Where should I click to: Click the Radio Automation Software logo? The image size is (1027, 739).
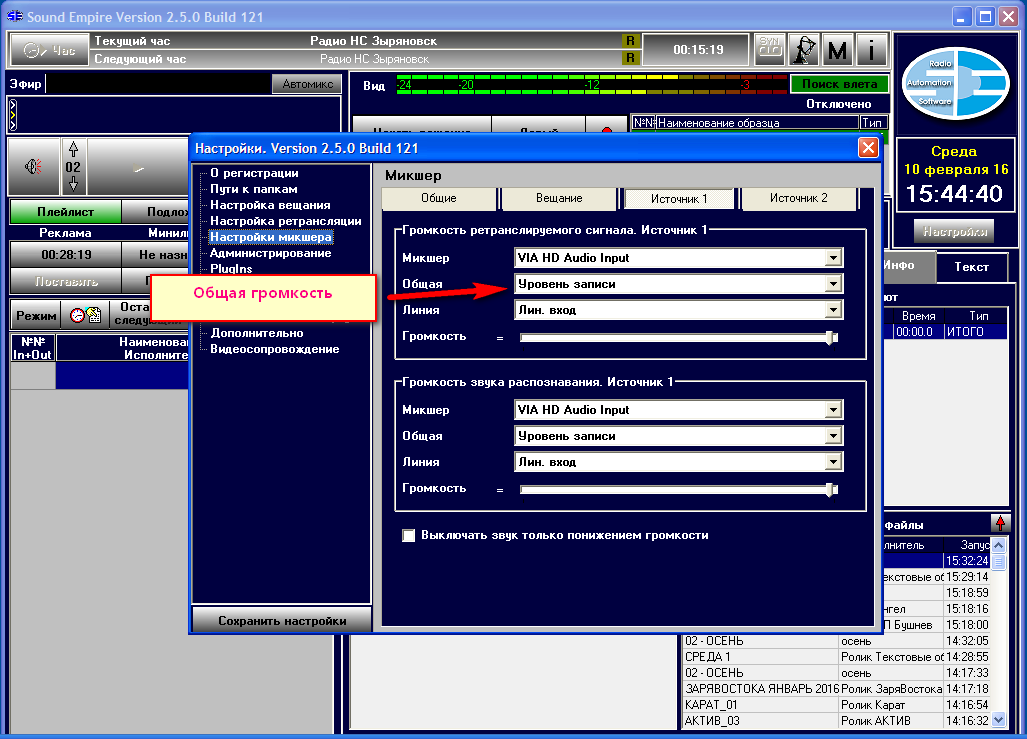click(956, 83)
